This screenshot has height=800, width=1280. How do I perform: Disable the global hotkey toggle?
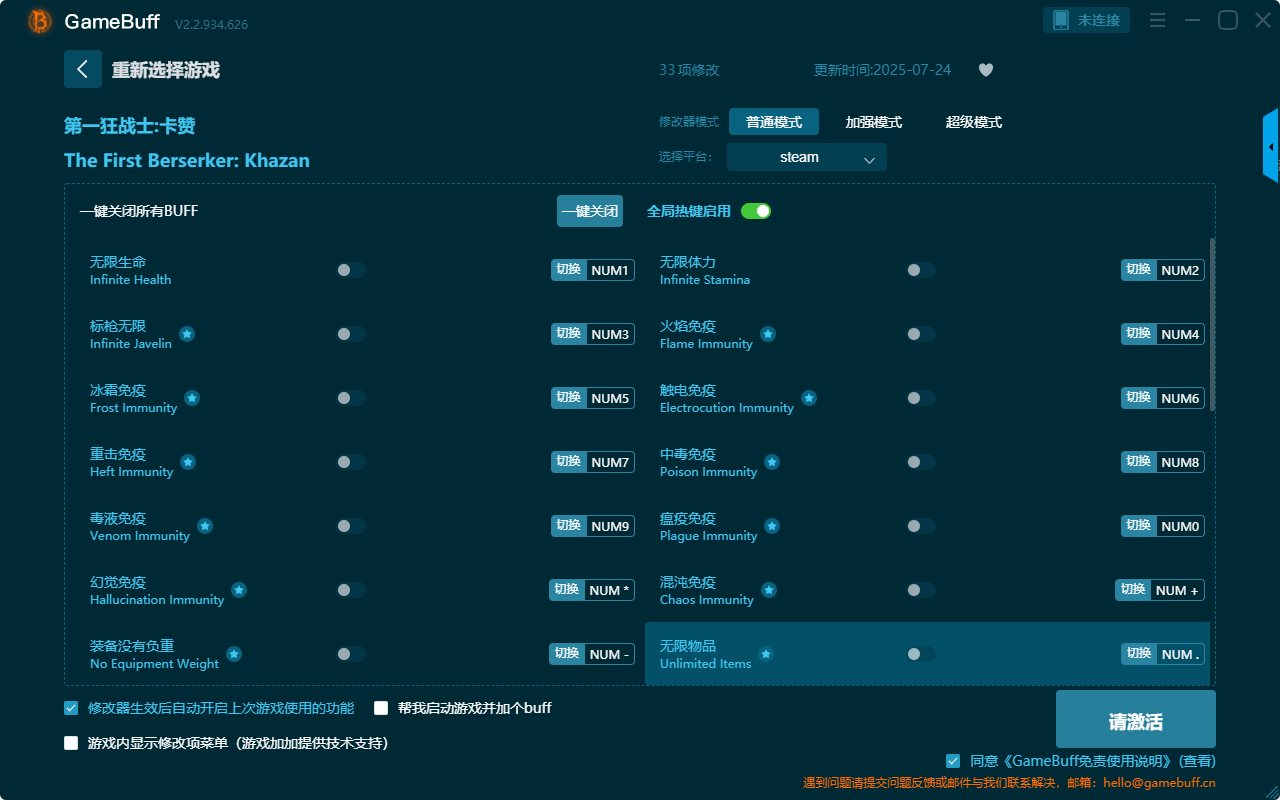(x=756, y=211)
